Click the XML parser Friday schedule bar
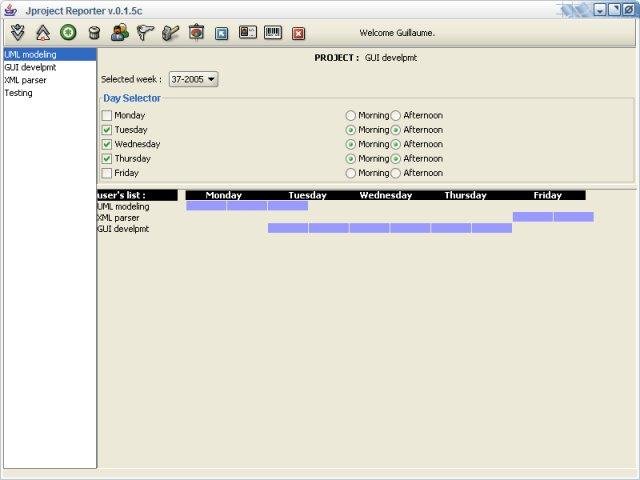Viewport: 640px width, 480px height. pos(553,217)
